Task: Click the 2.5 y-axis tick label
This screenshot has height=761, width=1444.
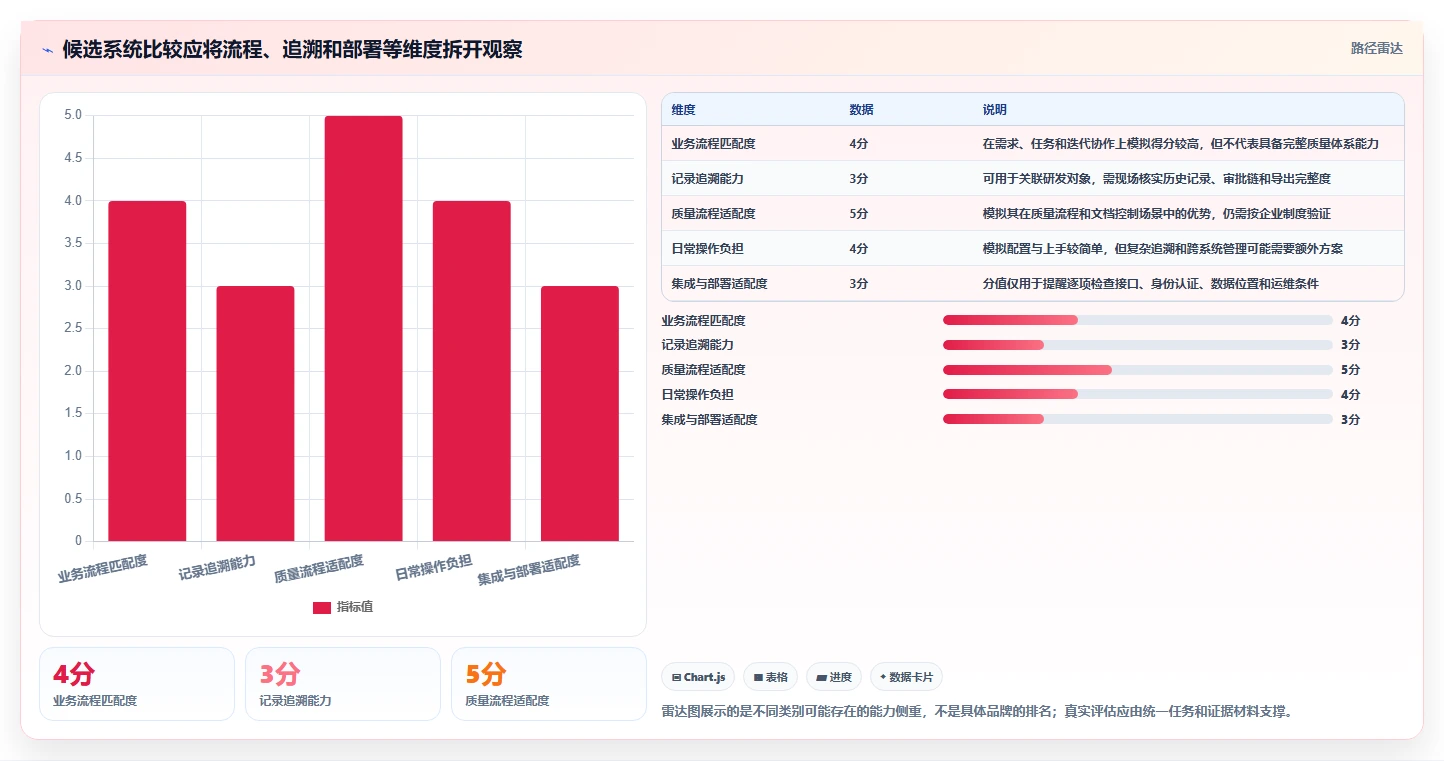Action: 73,328
